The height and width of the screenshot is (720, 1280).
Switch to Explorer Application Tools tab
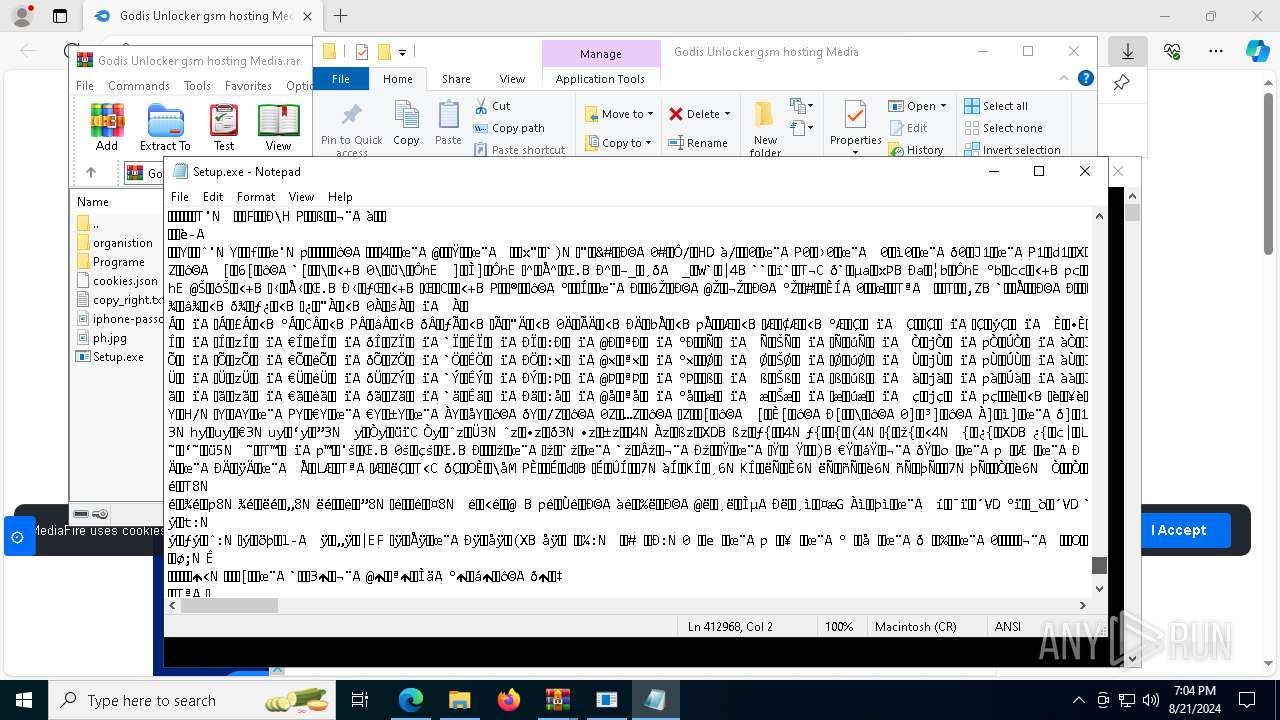coord(600,79)
